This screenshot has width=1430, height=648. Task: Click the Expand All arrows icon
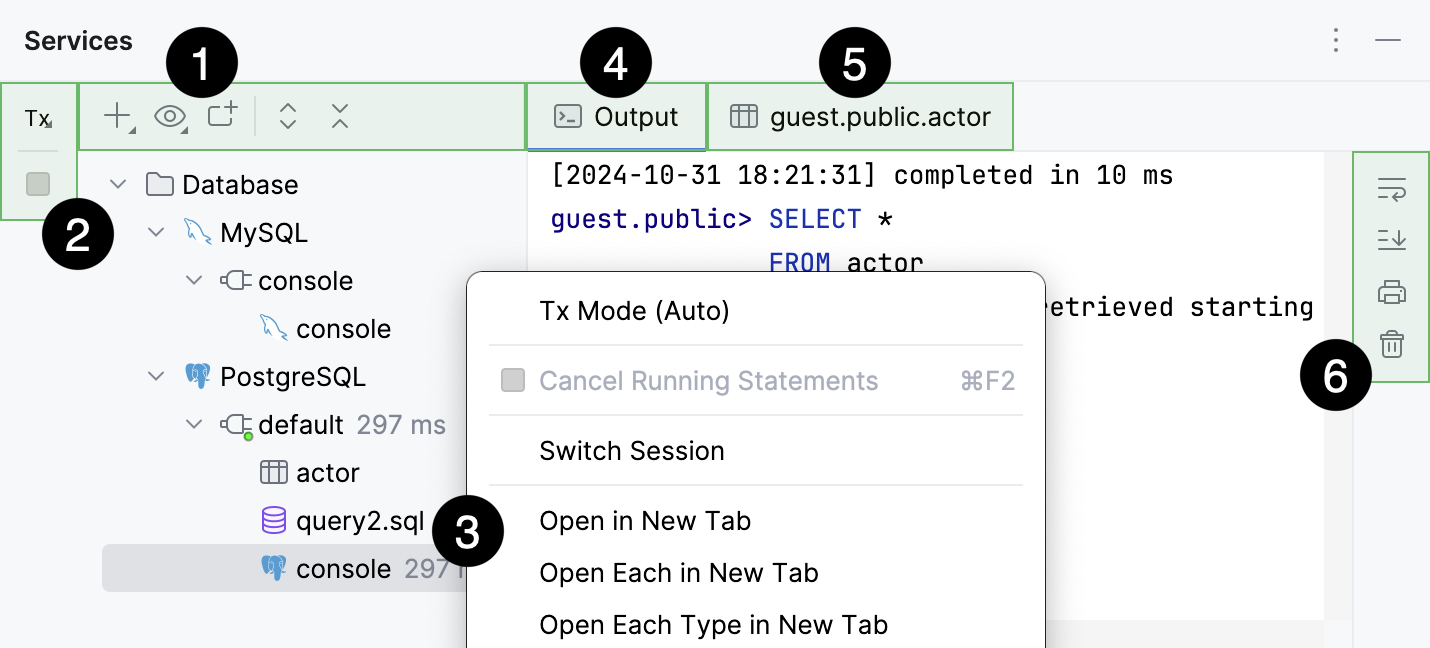[x=288, y=117]
